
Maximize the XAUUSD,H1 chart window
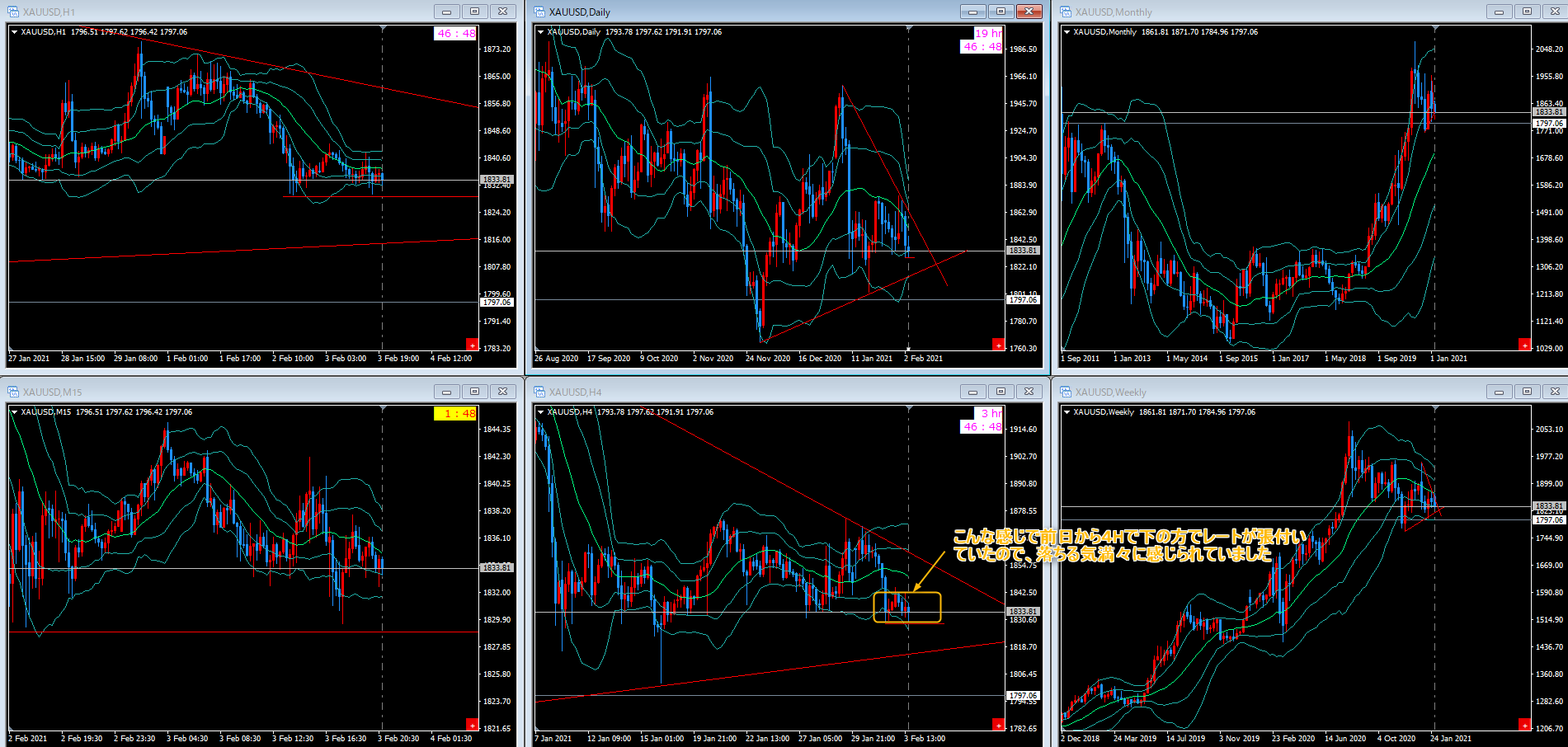474,12
